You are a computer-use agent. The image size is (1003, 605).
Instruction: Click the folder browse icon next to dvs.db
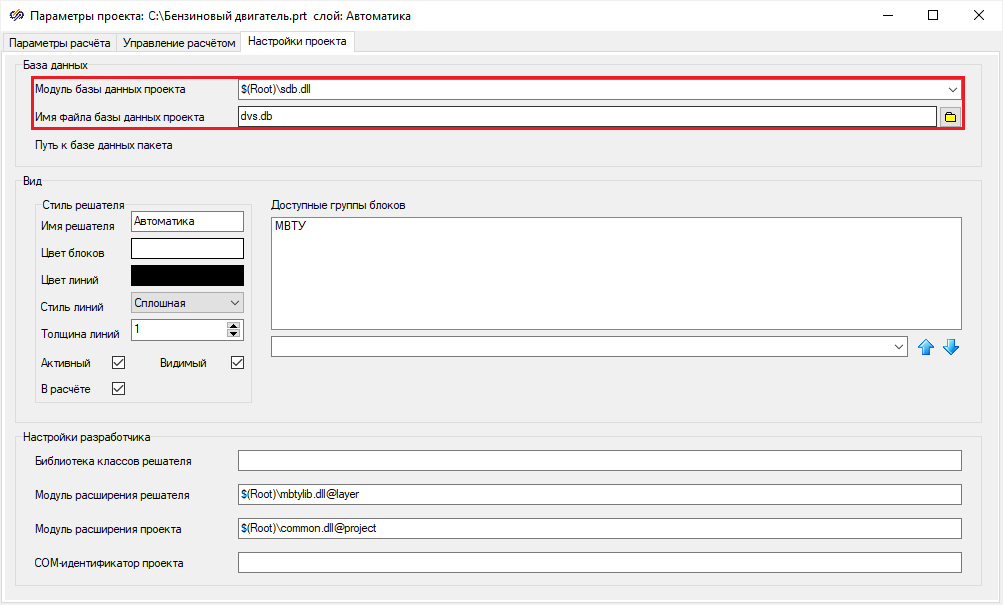click(950, 117)
